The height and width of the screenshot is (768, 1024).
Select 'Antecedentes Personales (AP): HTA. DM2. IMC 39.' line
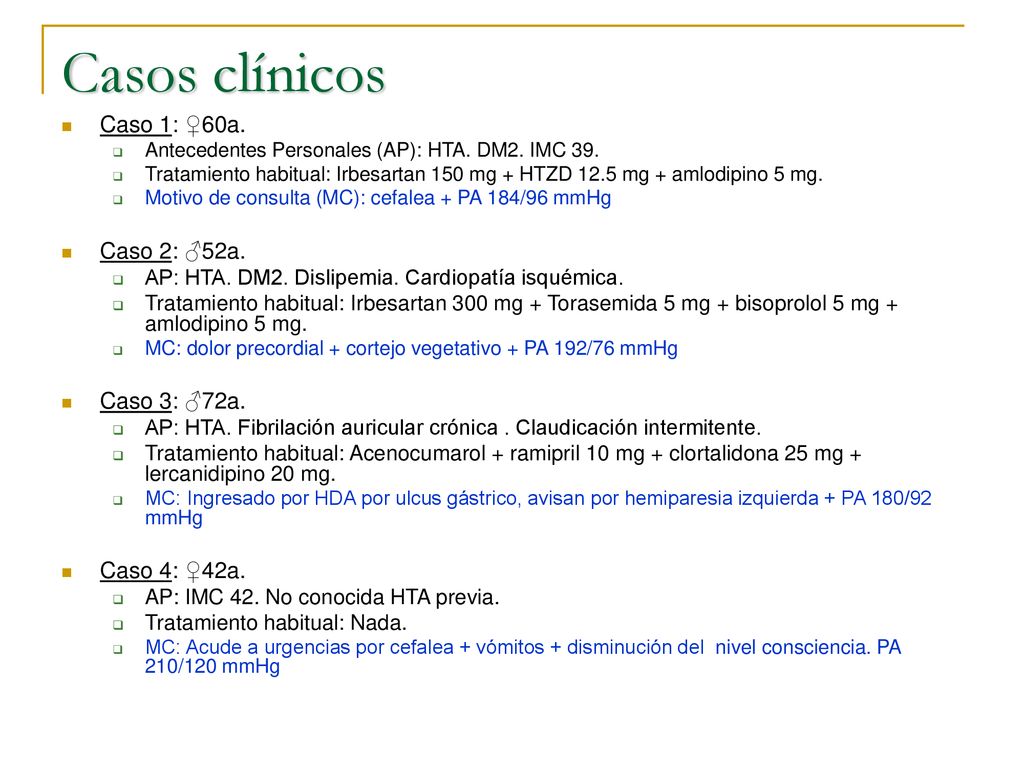click(x=372, y=150)
